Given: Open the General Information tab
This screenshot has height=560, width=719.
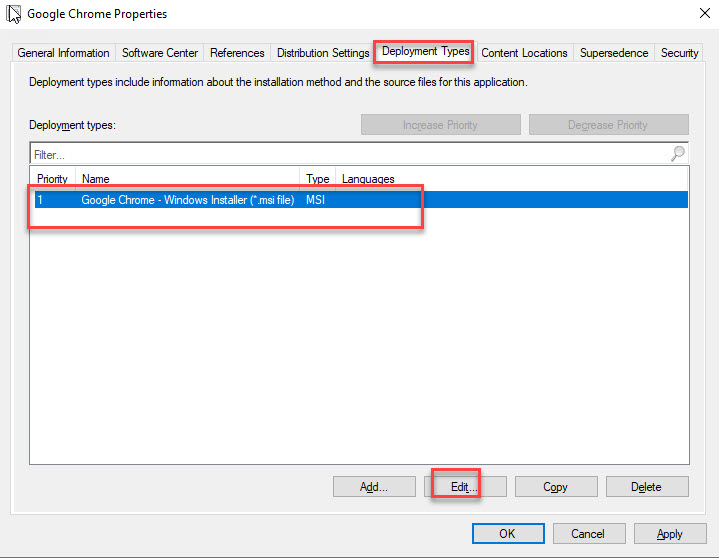Looking at the screenshot, I should 64,53.
